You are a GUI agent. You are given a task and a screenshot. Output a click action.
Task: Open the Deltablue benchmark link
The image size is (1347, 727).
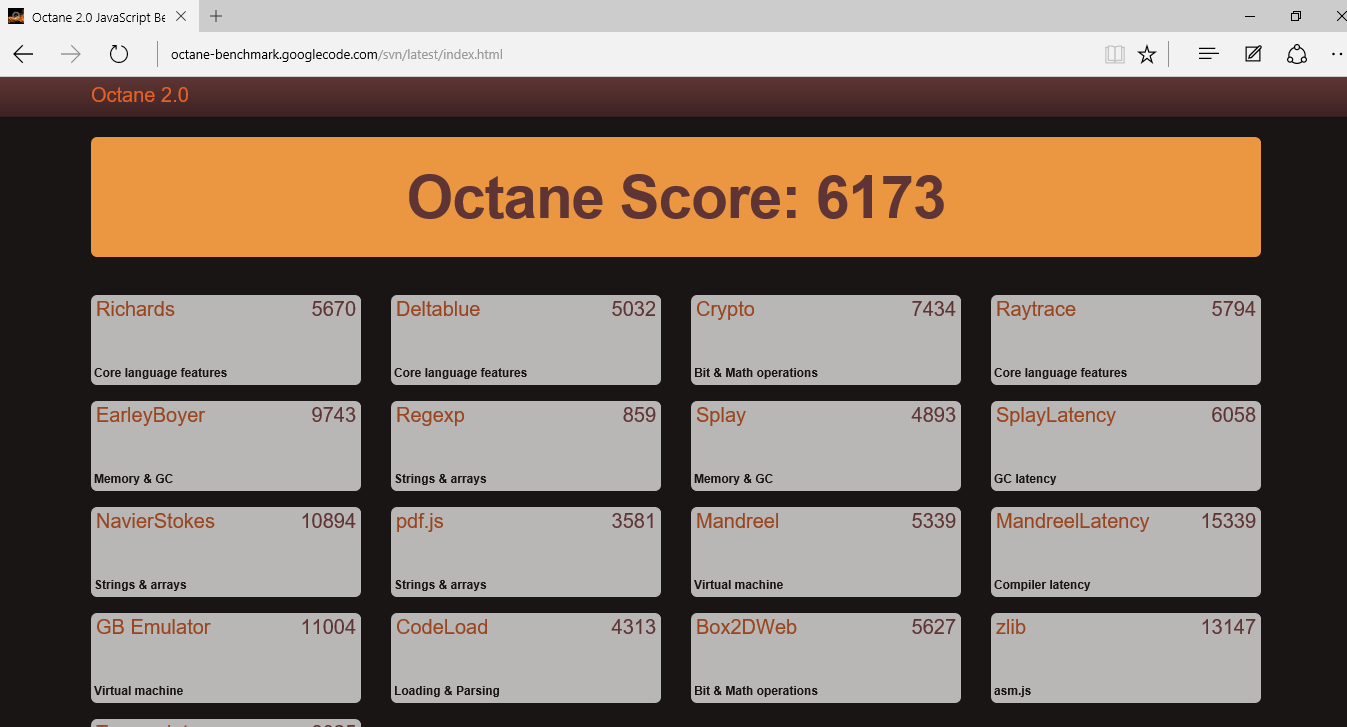tap(438, 309)
